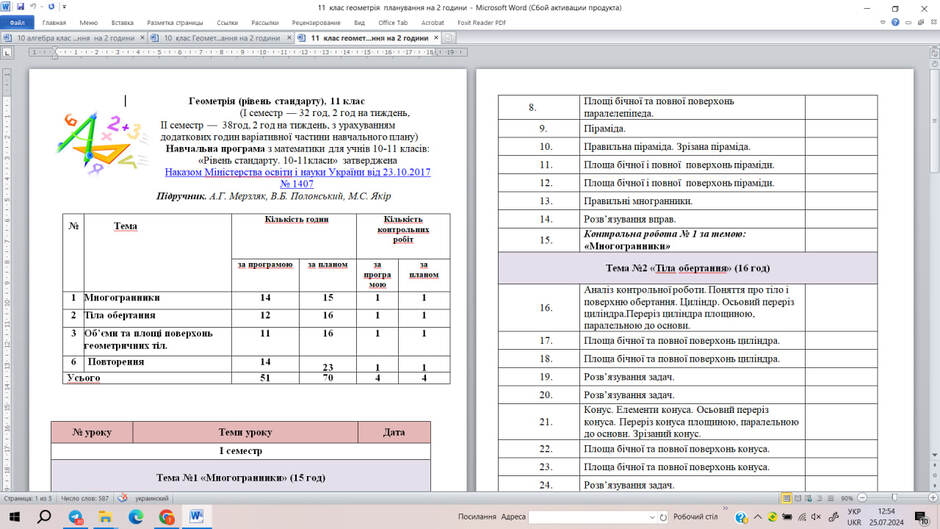The height and width of the screenshot is (529, 940).
Task: Zoom in with the plus icon
Action: coord(933,498)
